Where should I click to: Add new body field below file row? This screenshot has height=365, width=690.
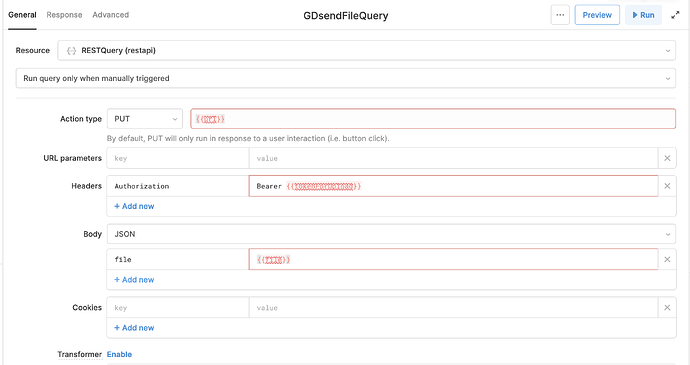coord(134,280)
